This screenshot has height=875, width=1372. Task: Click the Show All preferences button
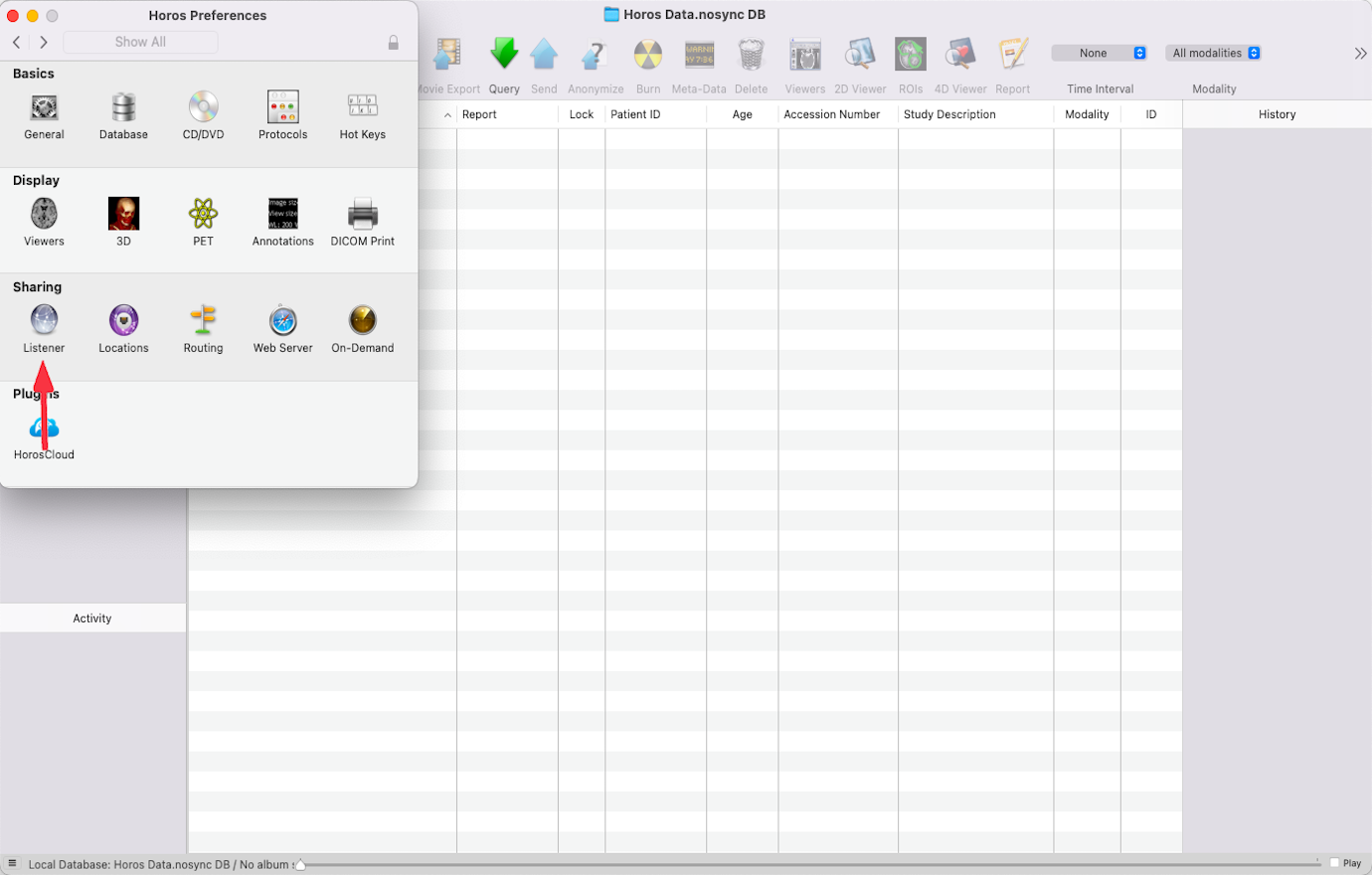click(x=139, y=42)
